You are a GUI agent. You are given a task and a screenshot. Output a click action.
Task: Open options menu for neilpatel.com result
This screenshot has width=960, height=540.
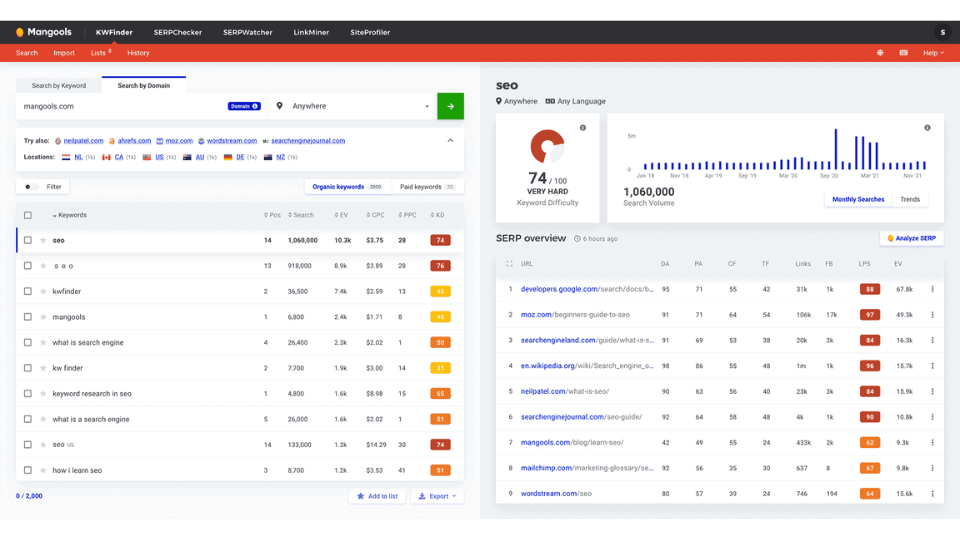[932, 391]
